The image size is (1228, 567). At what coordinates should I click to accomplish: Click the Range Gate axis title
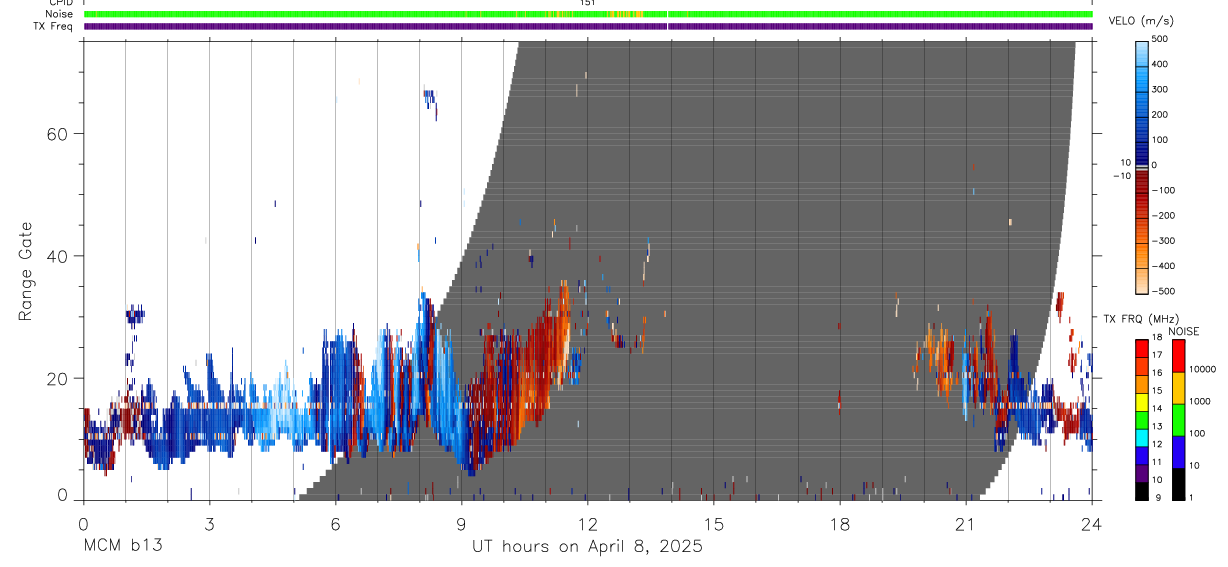coord(26,271)
